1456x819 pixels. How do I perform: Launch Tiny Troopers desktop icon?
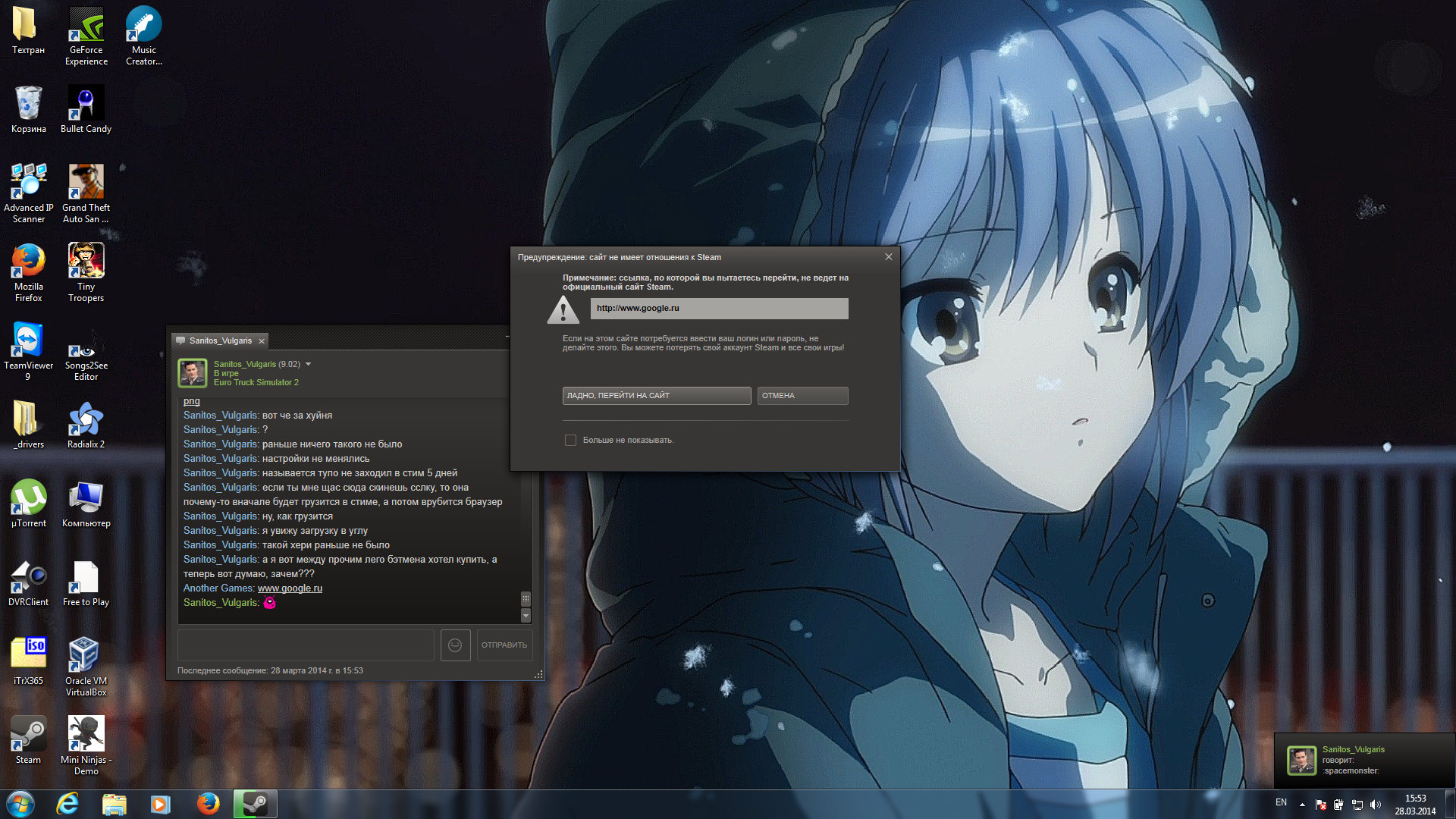point(86,272)
